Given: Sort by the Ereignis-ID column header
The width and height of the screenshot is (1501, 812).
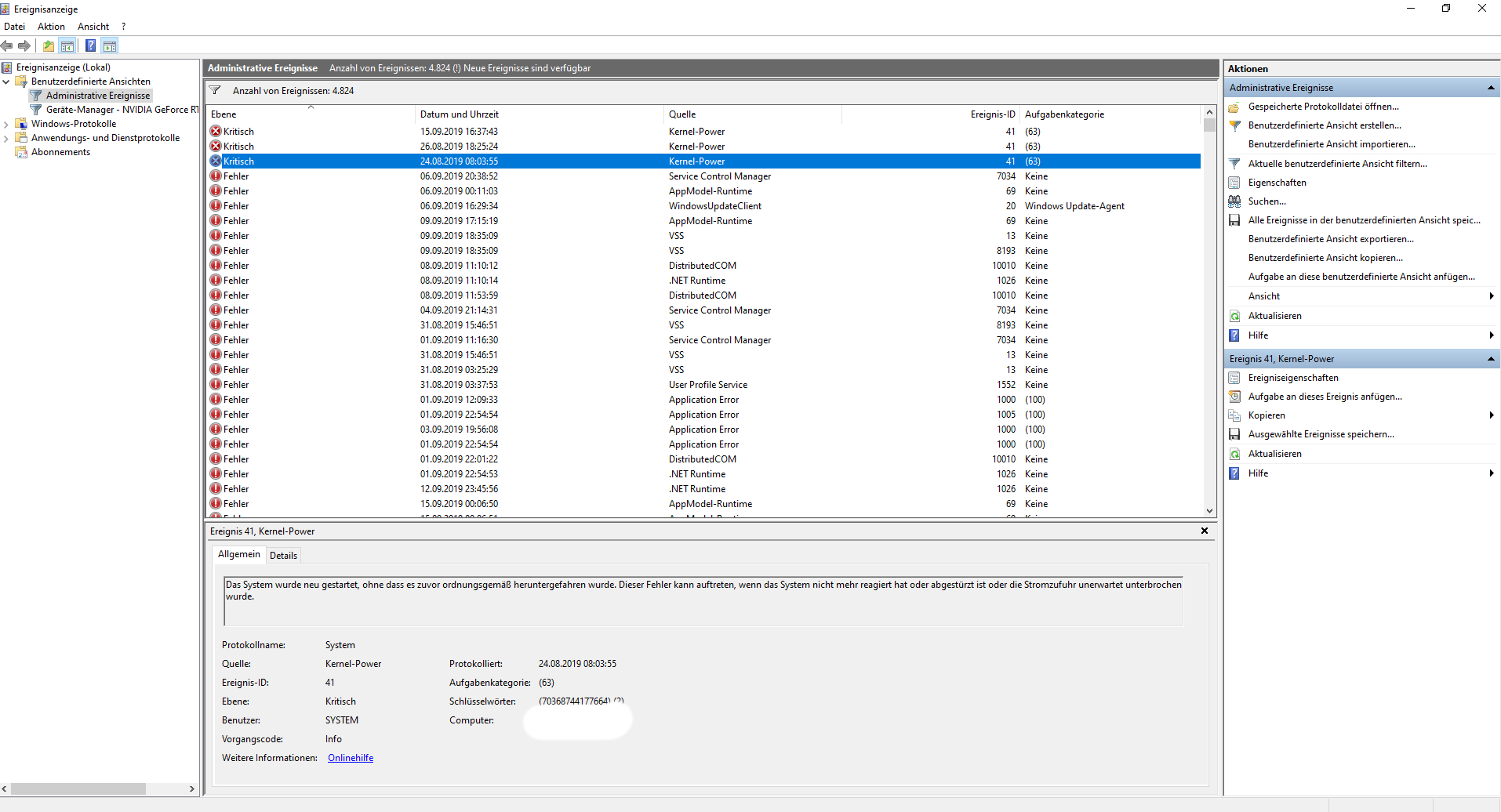Looking at the screenshot, I should (930, 114).
